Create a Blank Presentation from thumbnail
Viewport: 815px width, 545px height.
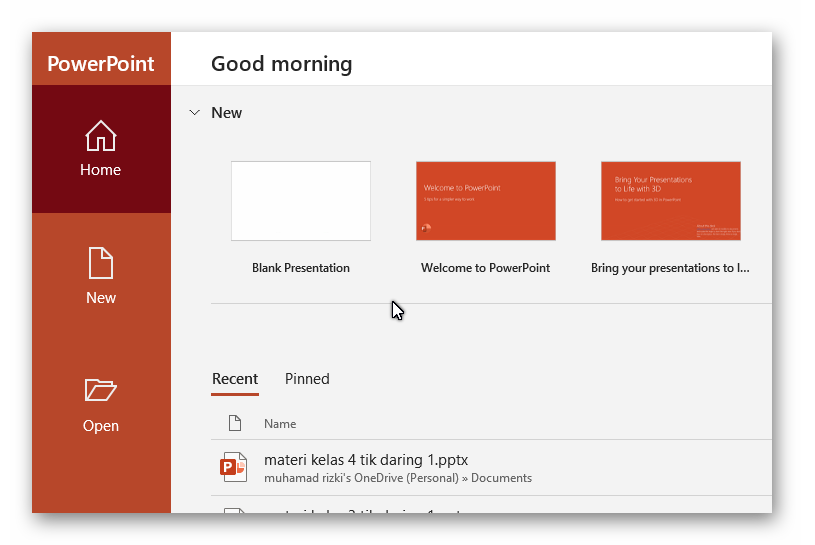tap(301, 201)
